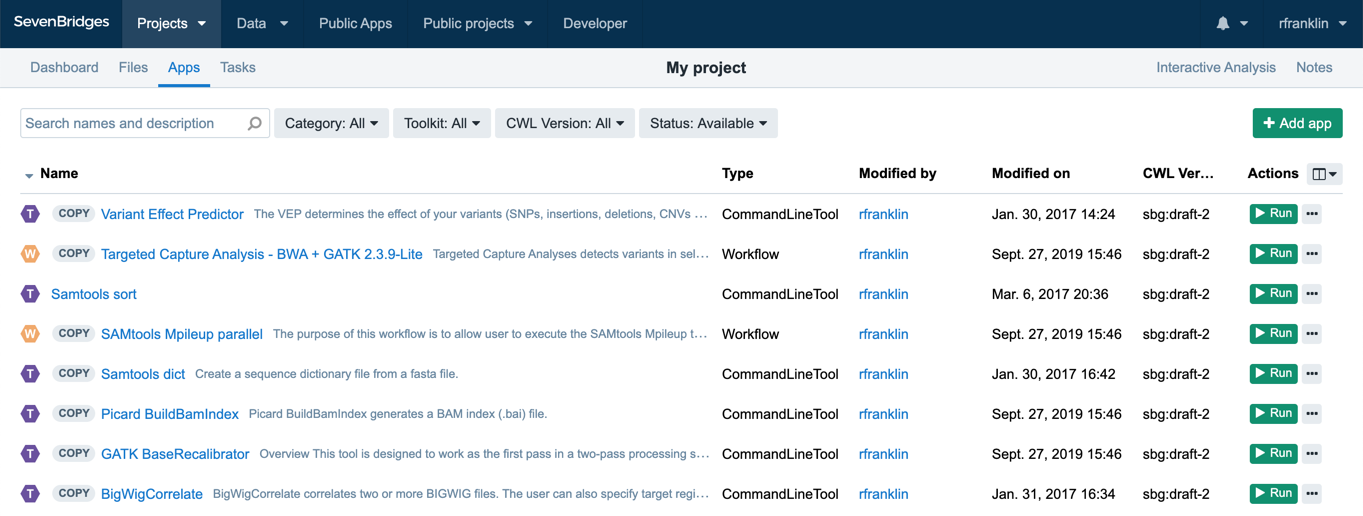Run the Samtools dict app
1363x516 pixels.
[1273, 374]
